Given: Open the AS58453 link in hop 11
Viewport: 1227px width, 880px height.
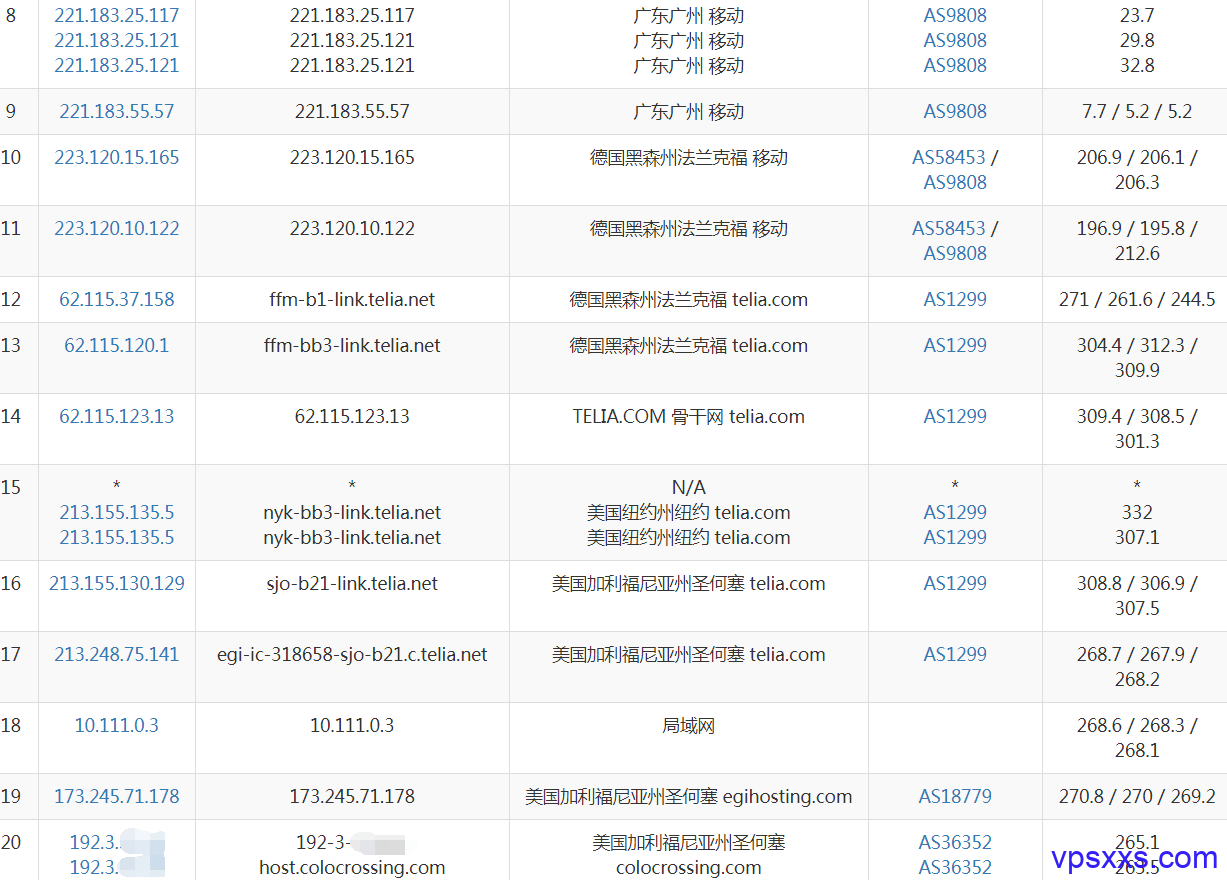Looking at the screenshot, I should [949, 228].
